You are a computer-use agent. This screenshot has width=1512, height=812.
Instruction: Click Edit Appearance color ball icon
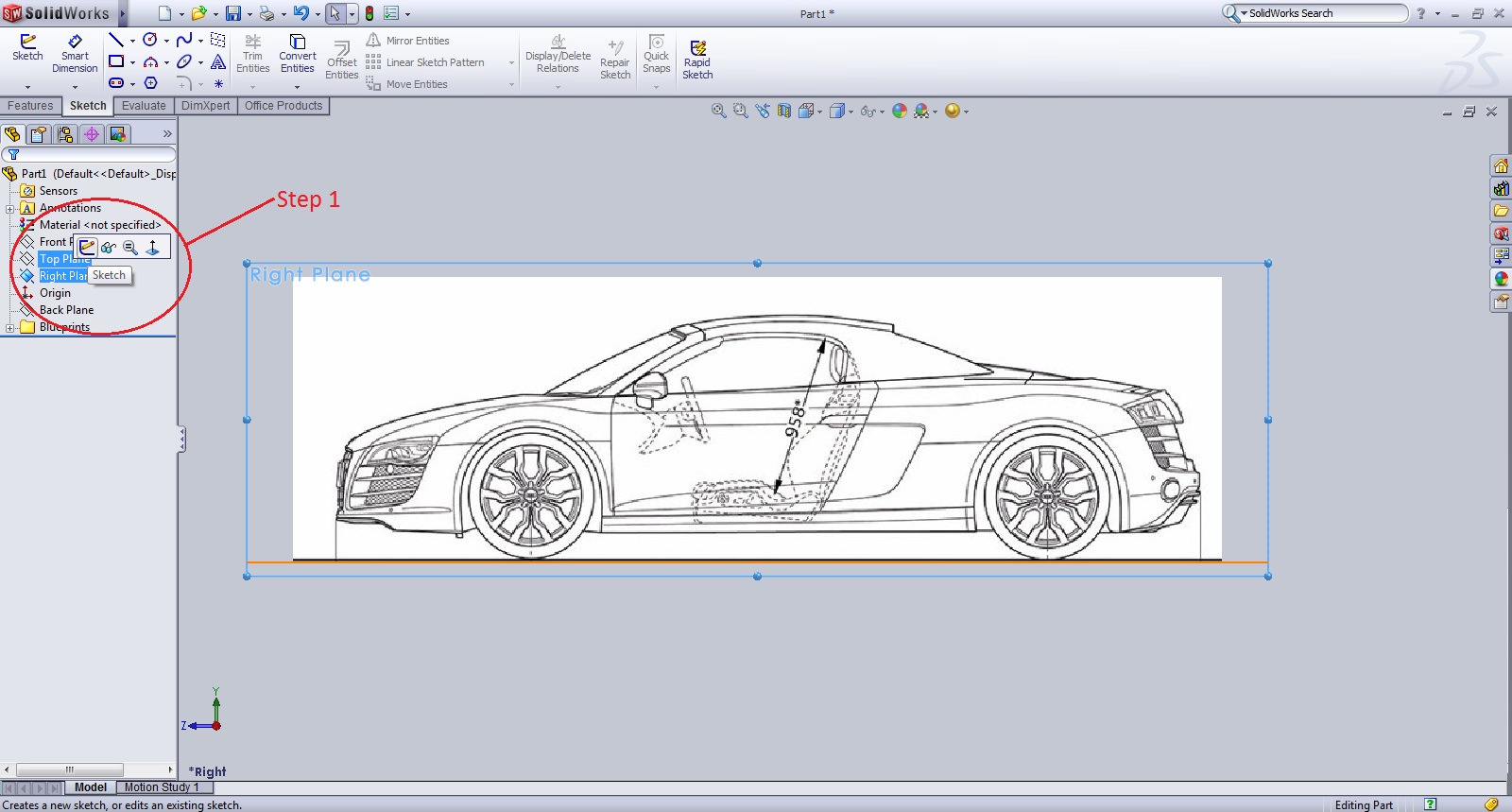[900, 111]
